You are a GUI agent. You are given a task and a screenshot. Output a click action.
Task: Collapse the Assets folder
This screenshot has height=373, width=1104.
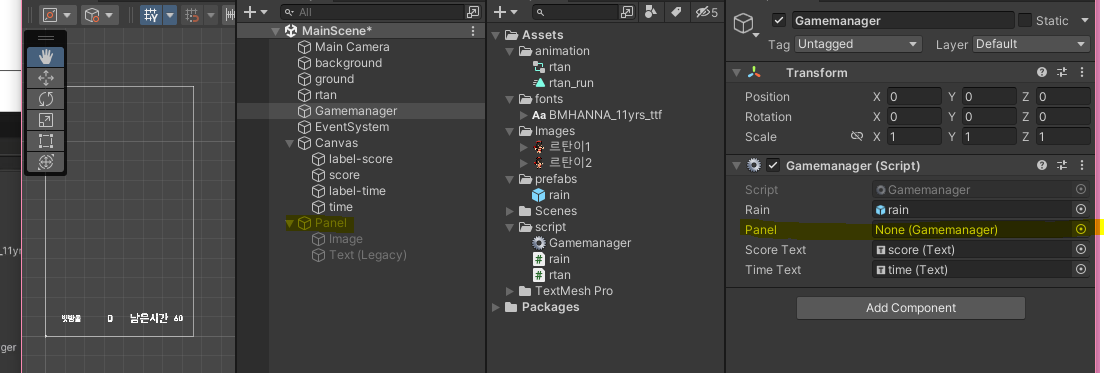pyautogui.click(x=496, y=35)
